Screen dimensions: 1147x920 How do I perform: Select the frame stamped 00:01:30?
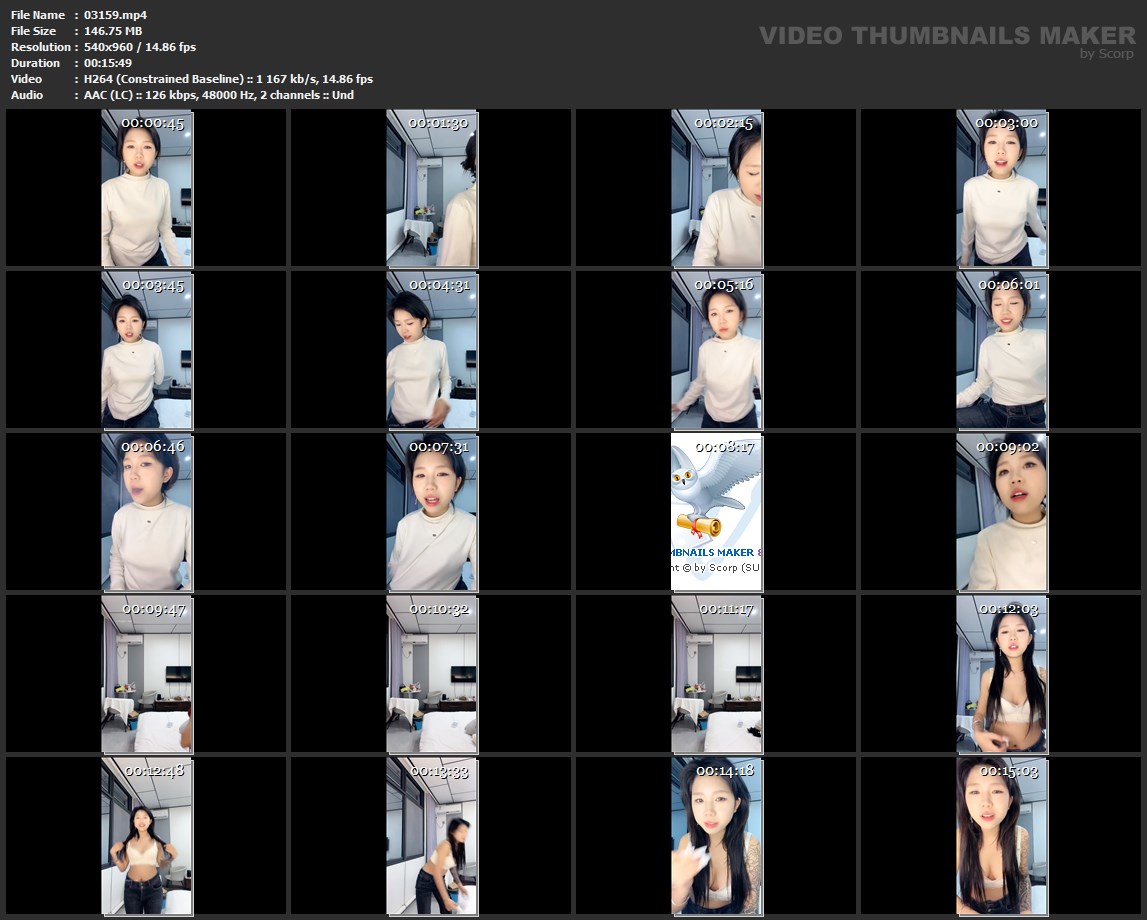tap(432, 188)
